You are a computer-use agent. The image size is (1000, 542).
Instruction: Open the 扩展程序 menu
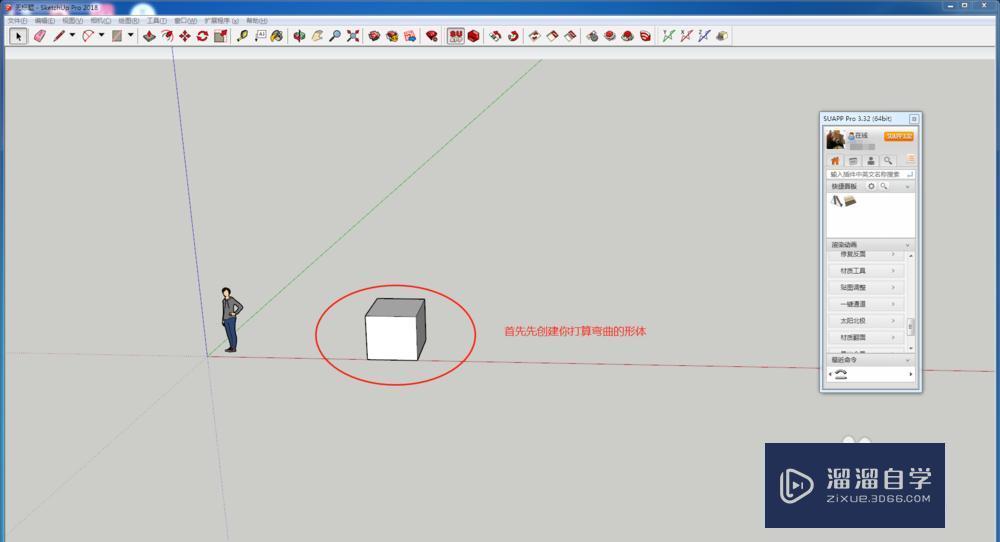(x=221, y=21)
